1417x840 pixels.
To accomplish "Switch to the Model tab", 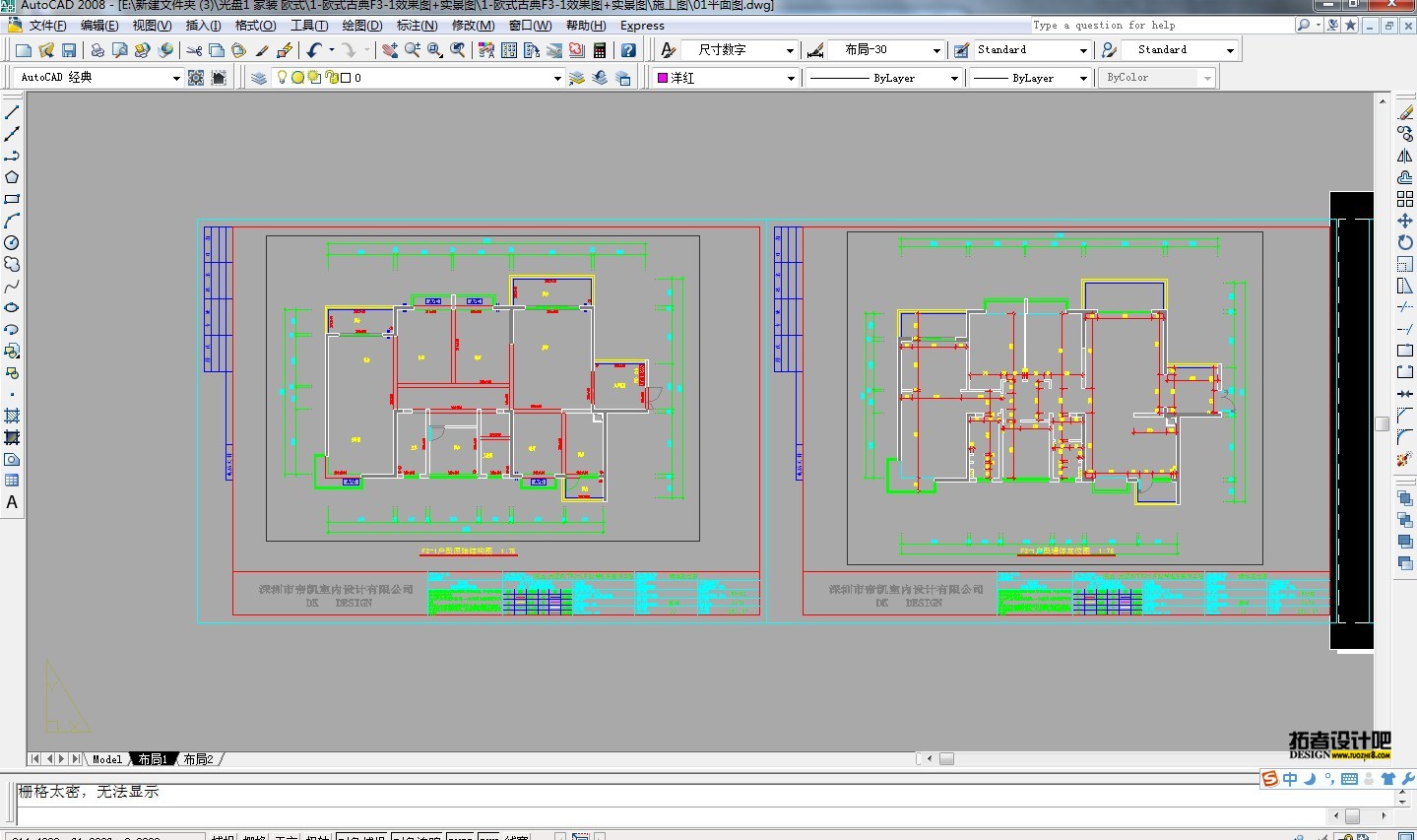I will pyautogui.click(x=107, y=759).
